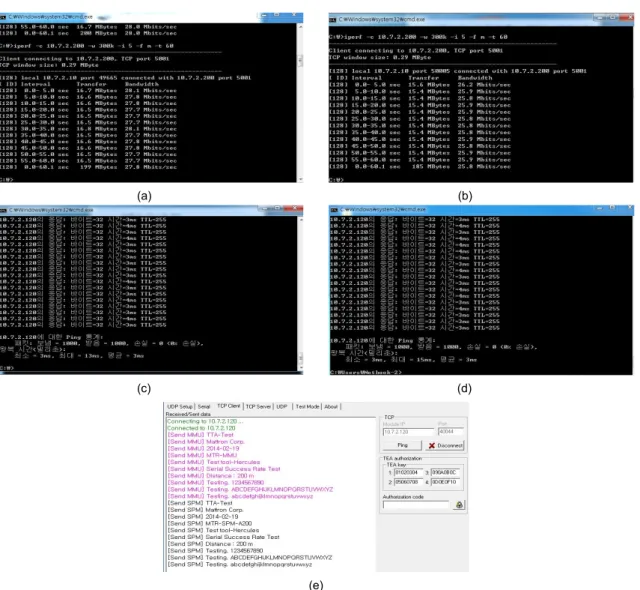Click '[Send MMU] TTA-Test' log line
This screenshot has height=590, width=640.
200,435
